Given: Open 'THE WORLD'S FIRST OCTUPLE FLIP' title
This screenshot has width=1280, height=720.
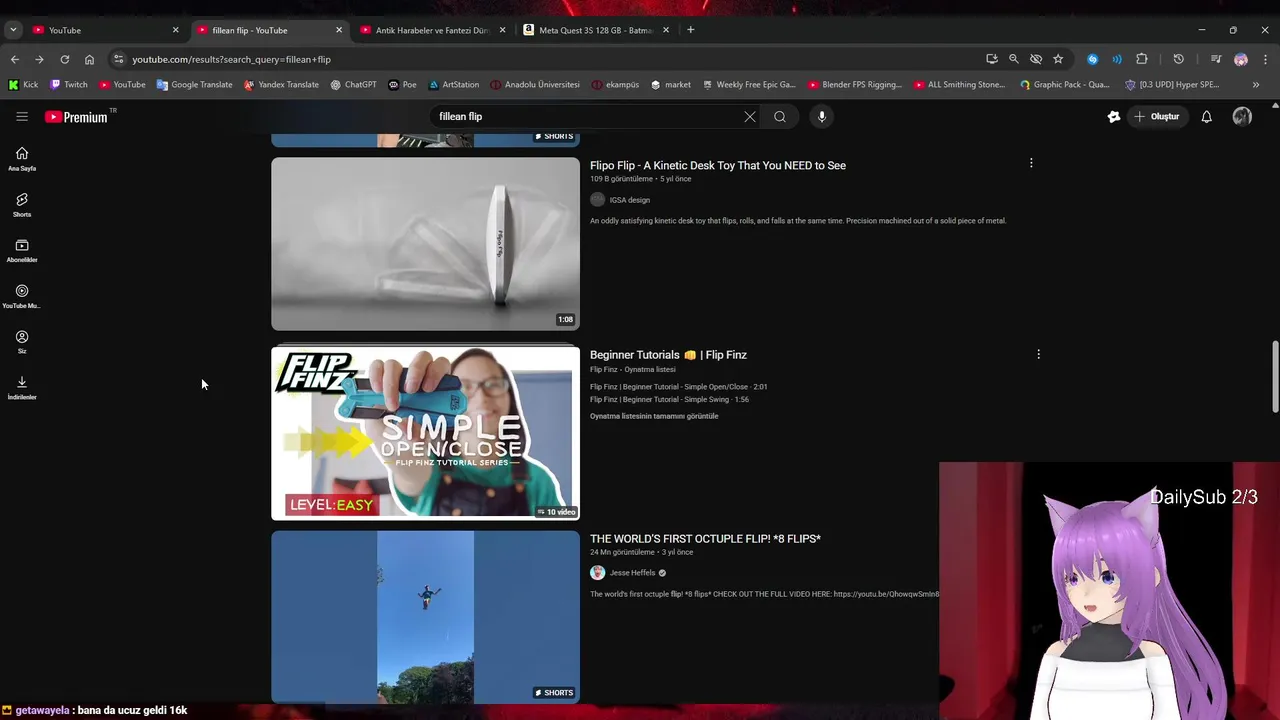Looking at the screenshot, I should pyautogui.click(x=705, y=539).
